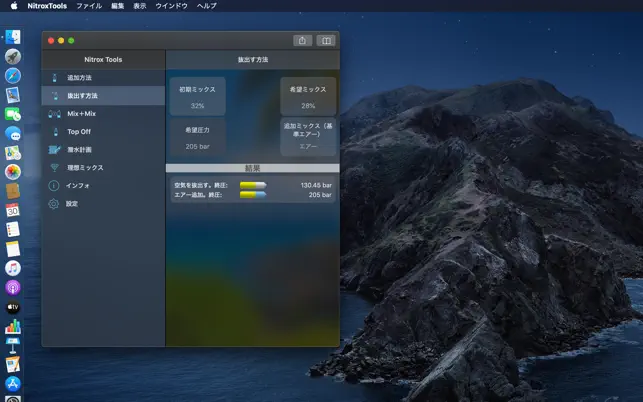Viewport: 643px width, 402px height.
Task: Click the 空気を抜出す。終圧 label
Action: (x=201, y=185)
